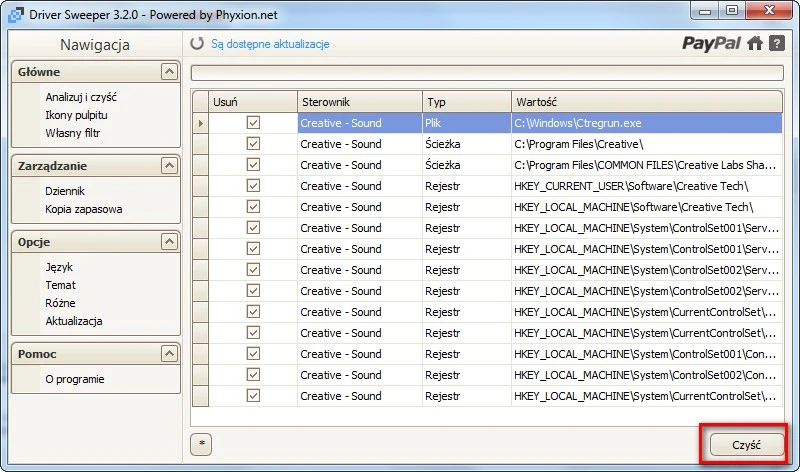800x472 pixels.
Task: Click the Czyść button
Action: point(745,444)
